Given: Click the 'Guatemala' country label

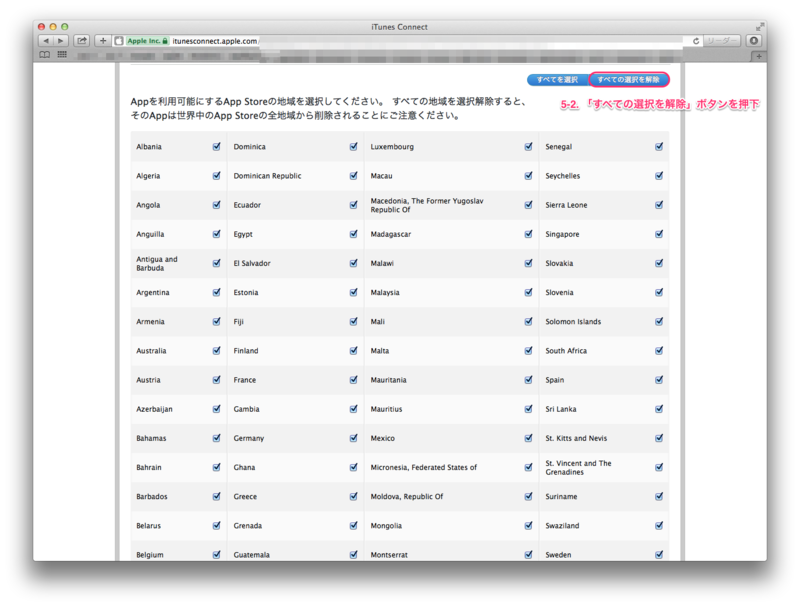Looking at the screenshot, I should 252,555.
